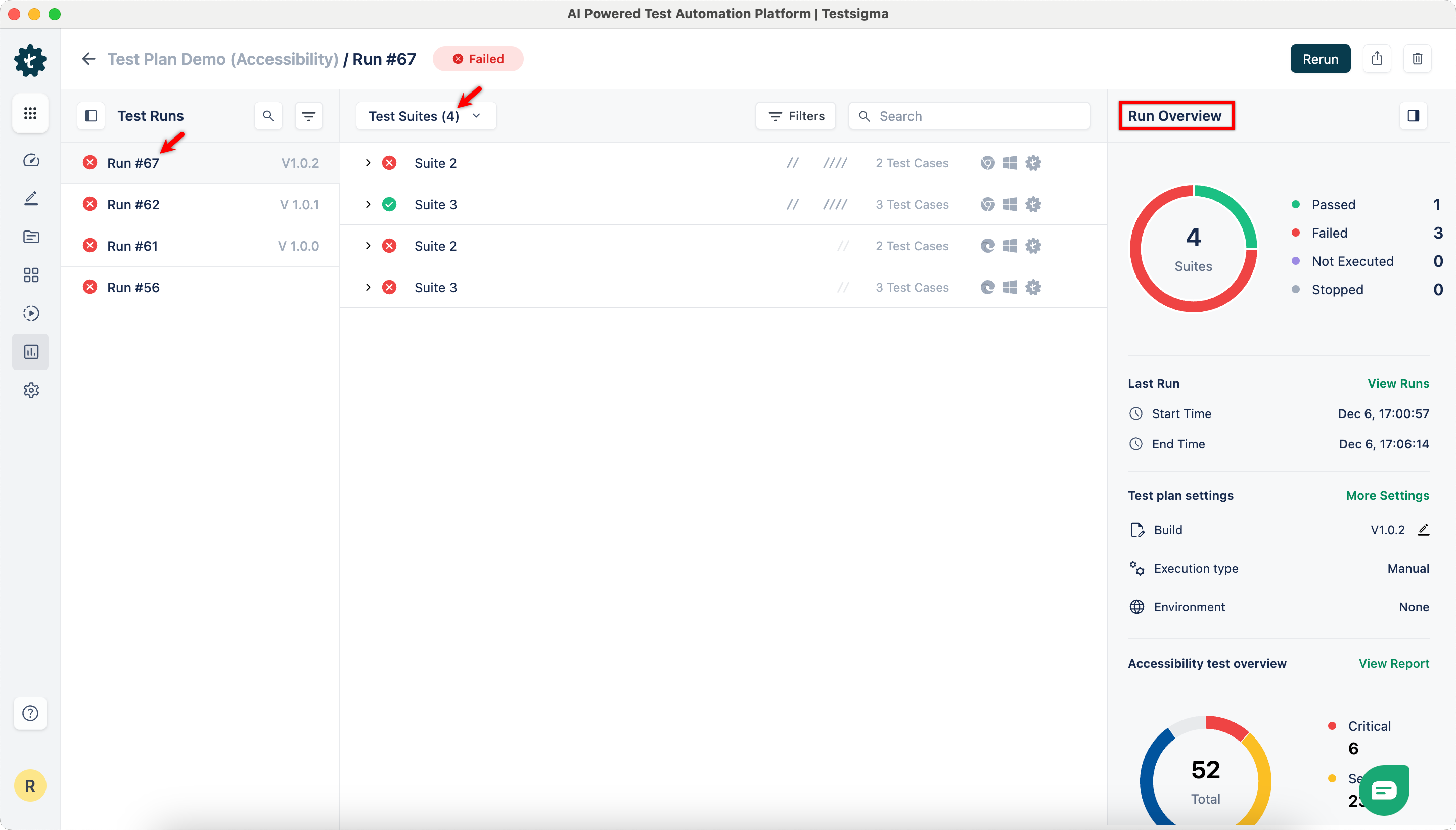Click the back arrow beside Test Plan Demo
This screenshot has height=830, width=1456.
88,59
